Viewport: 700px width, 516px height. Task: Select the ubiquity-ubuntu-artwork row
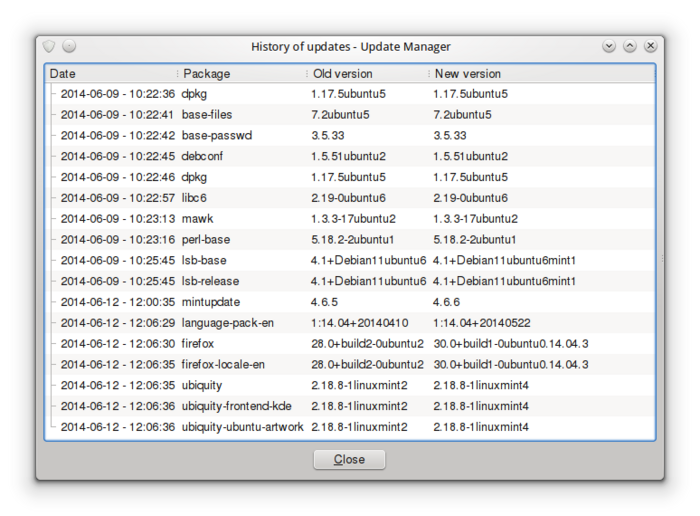(242, 427)
